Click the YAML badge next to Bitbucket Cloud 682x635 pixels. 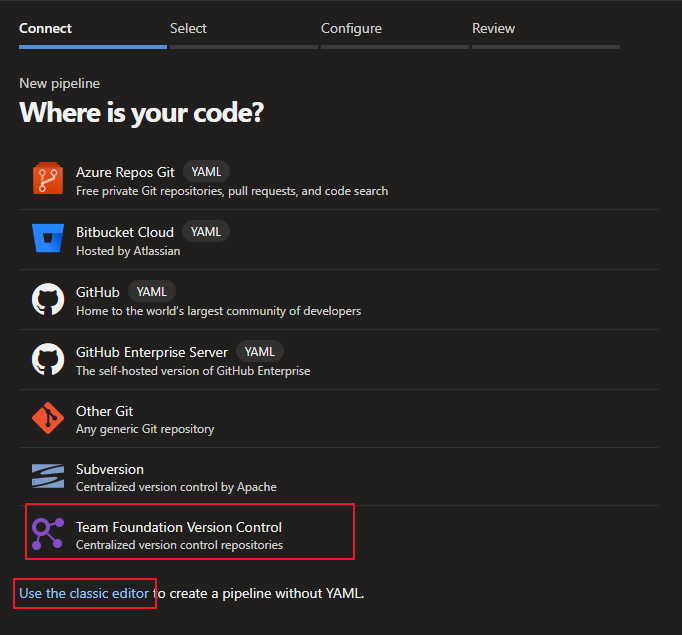(206, 231)
